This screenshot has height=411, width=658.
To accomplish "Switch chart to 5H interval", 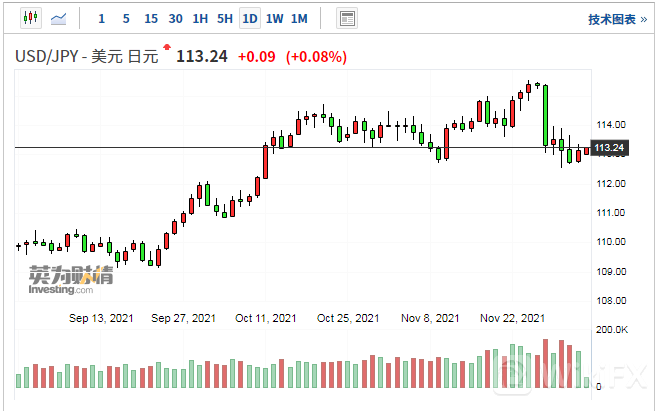I will 225,18.
